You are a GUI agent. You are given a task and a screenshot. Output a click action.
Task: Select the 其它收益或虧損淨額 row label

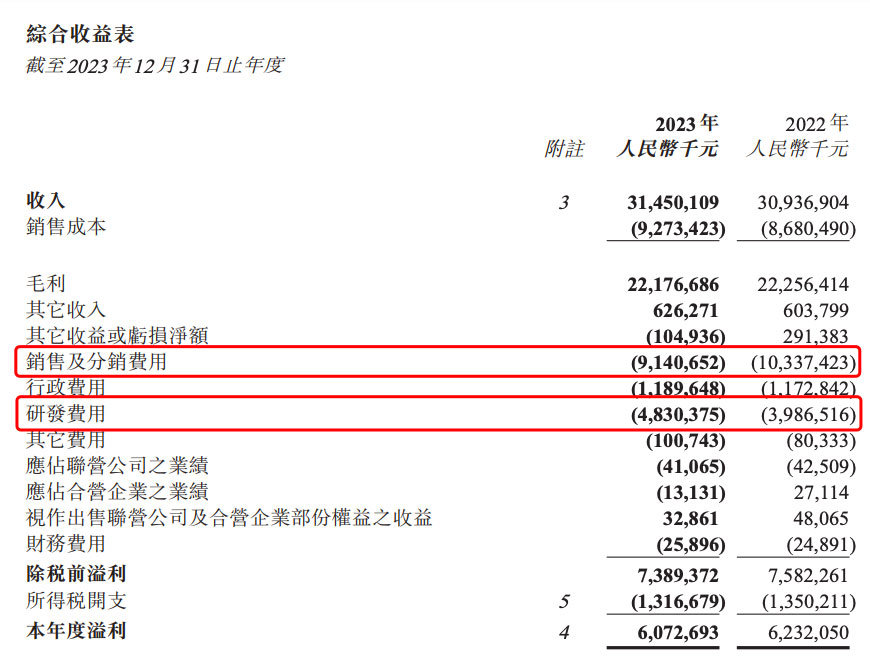[116, 336]
